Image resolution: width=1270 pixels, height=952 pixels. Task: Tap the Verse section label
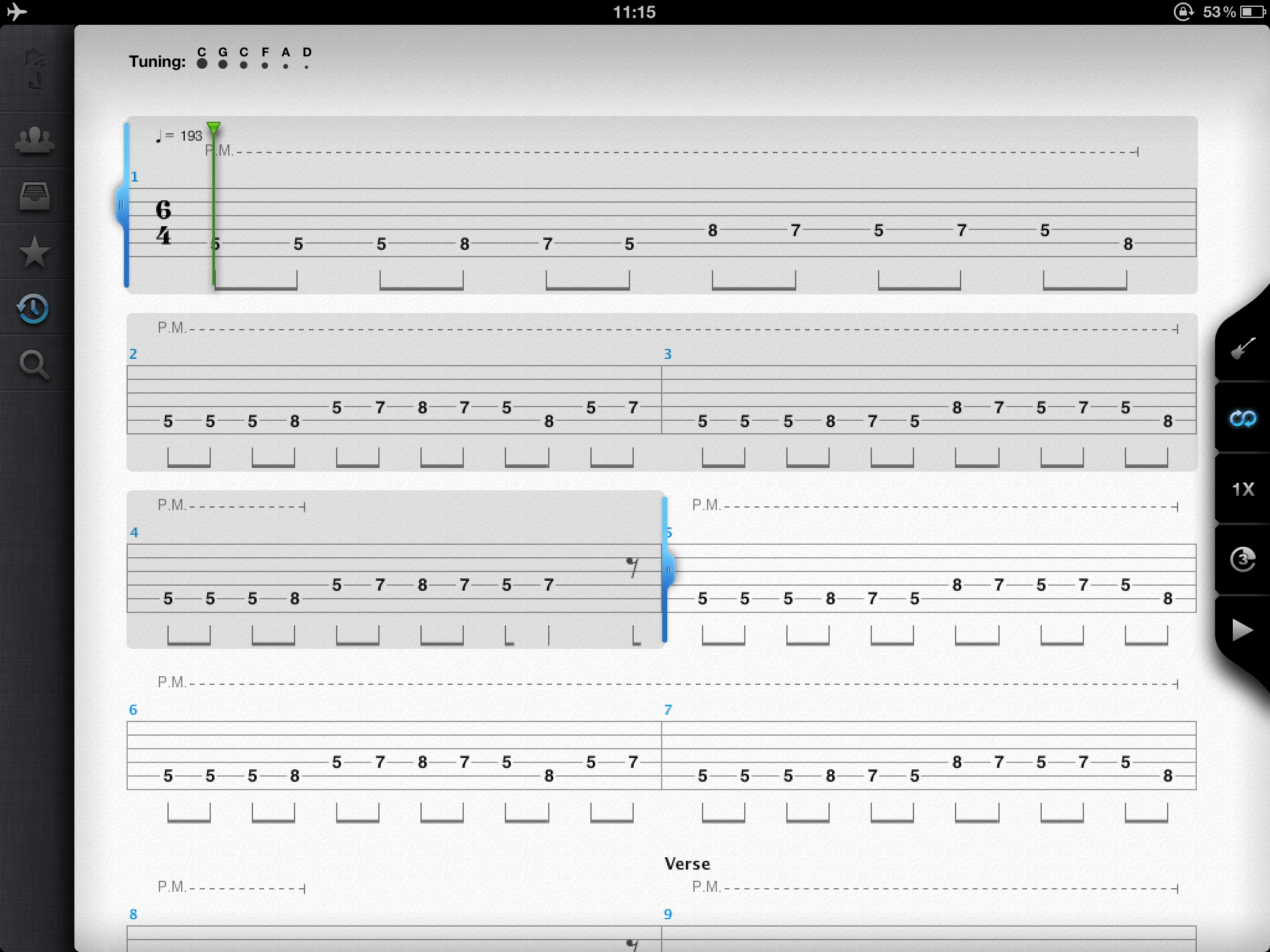tap(687, 864)
